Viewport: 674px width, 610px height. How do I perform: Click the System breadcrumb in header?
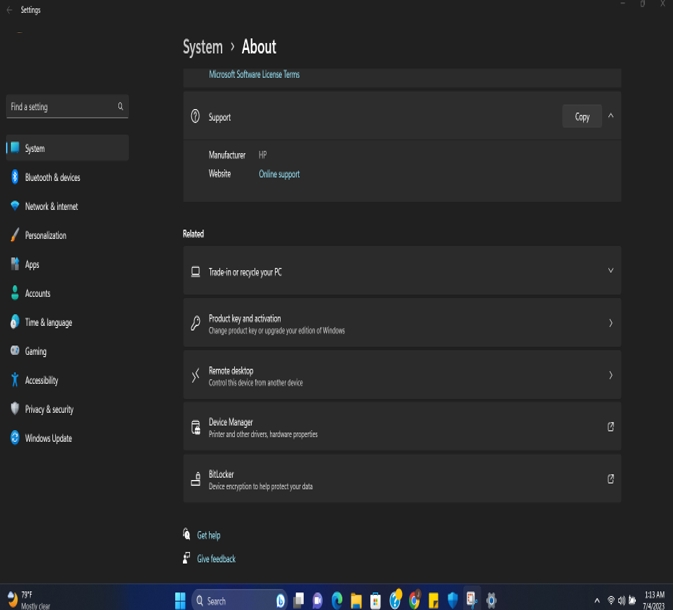(x=202, y=47)
